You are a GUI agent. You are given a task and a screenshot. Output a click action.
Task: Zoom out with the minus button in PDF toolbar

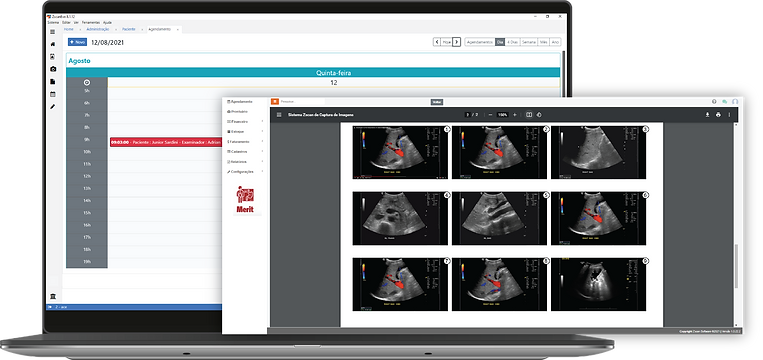coord(490,115)
